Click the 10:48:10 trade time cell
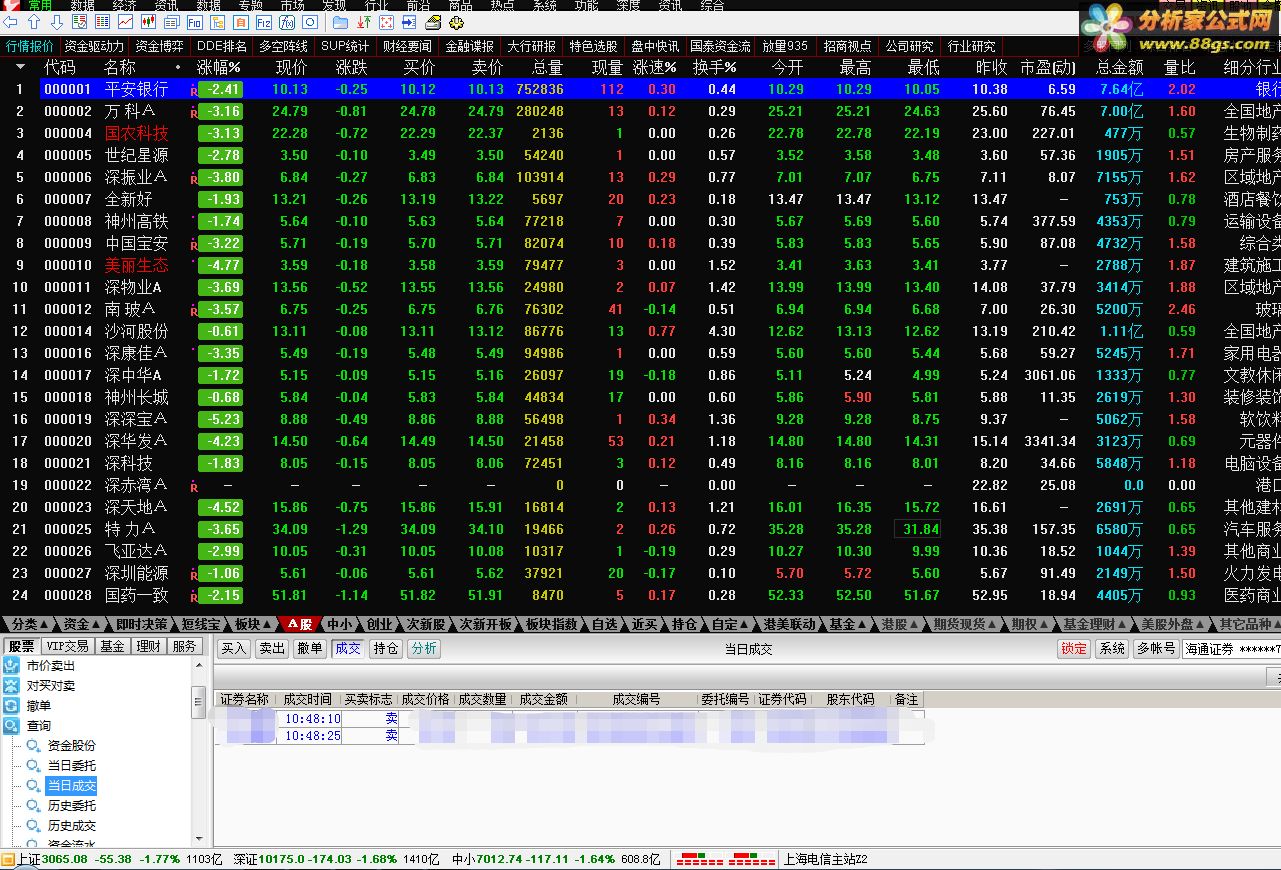The image size is (1281, 870). [313, 719]
